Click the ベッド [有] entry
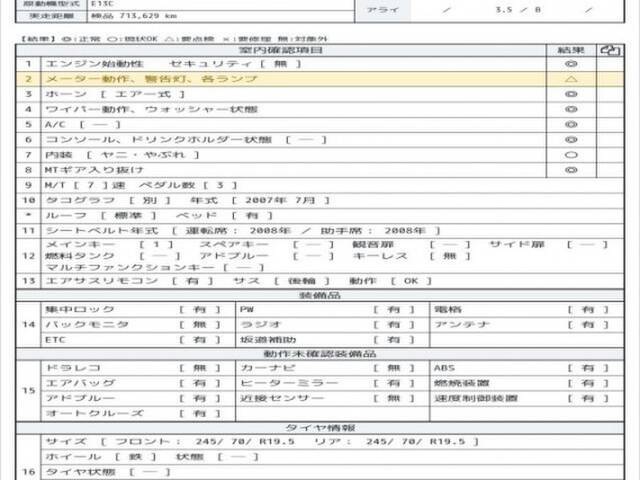 pyautogui.click(x=224, y=216)
